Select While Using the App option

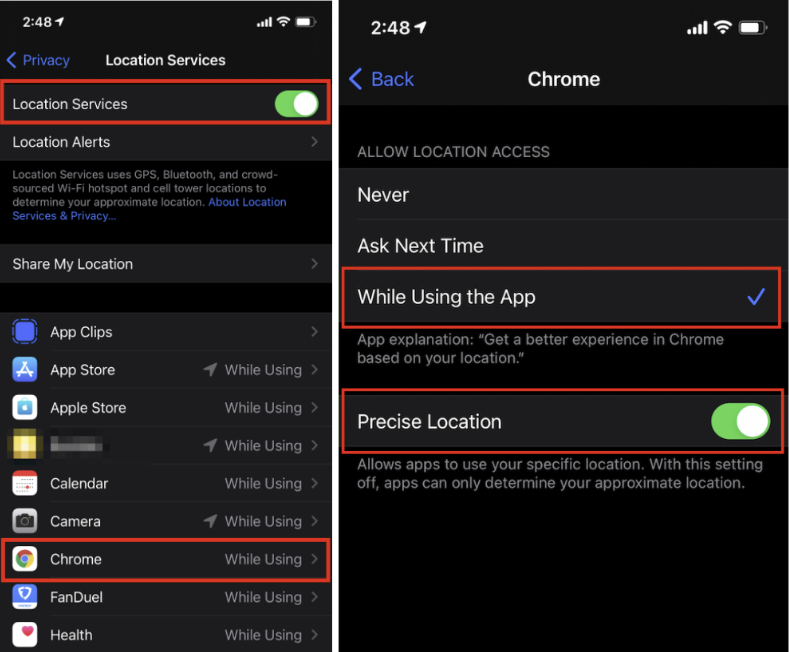click(561, 297)
